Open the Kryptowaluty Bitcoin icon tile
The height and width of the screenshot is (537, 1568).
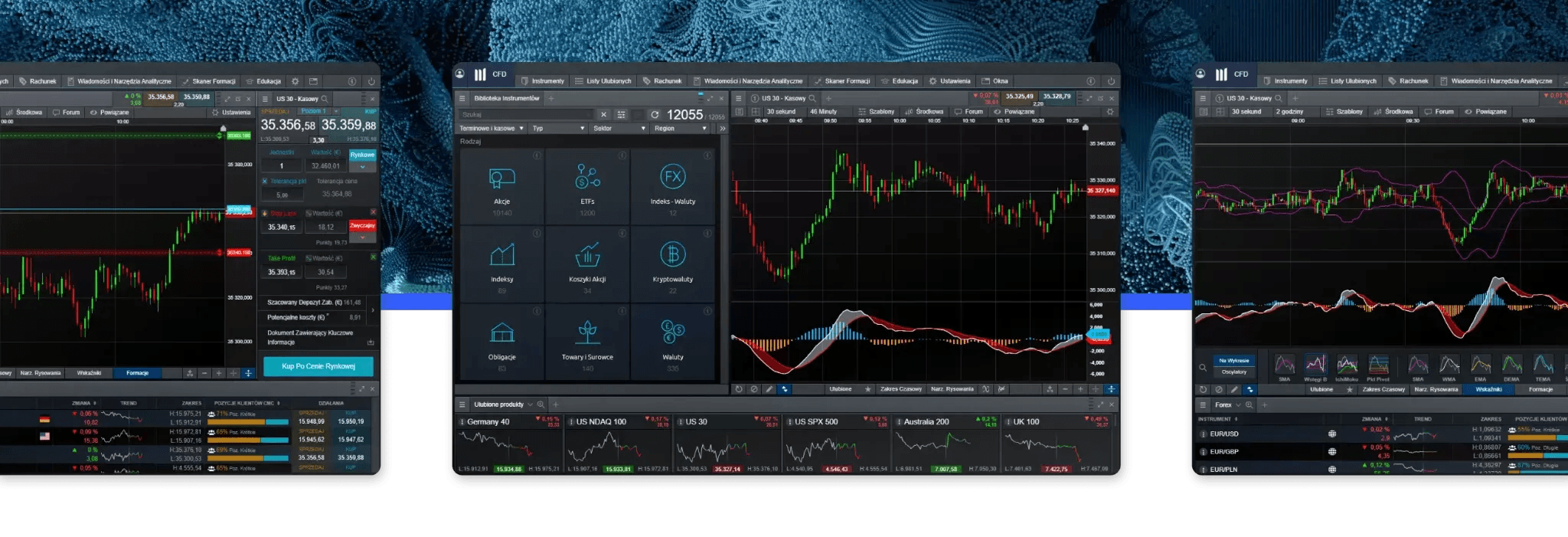point(672,255)
